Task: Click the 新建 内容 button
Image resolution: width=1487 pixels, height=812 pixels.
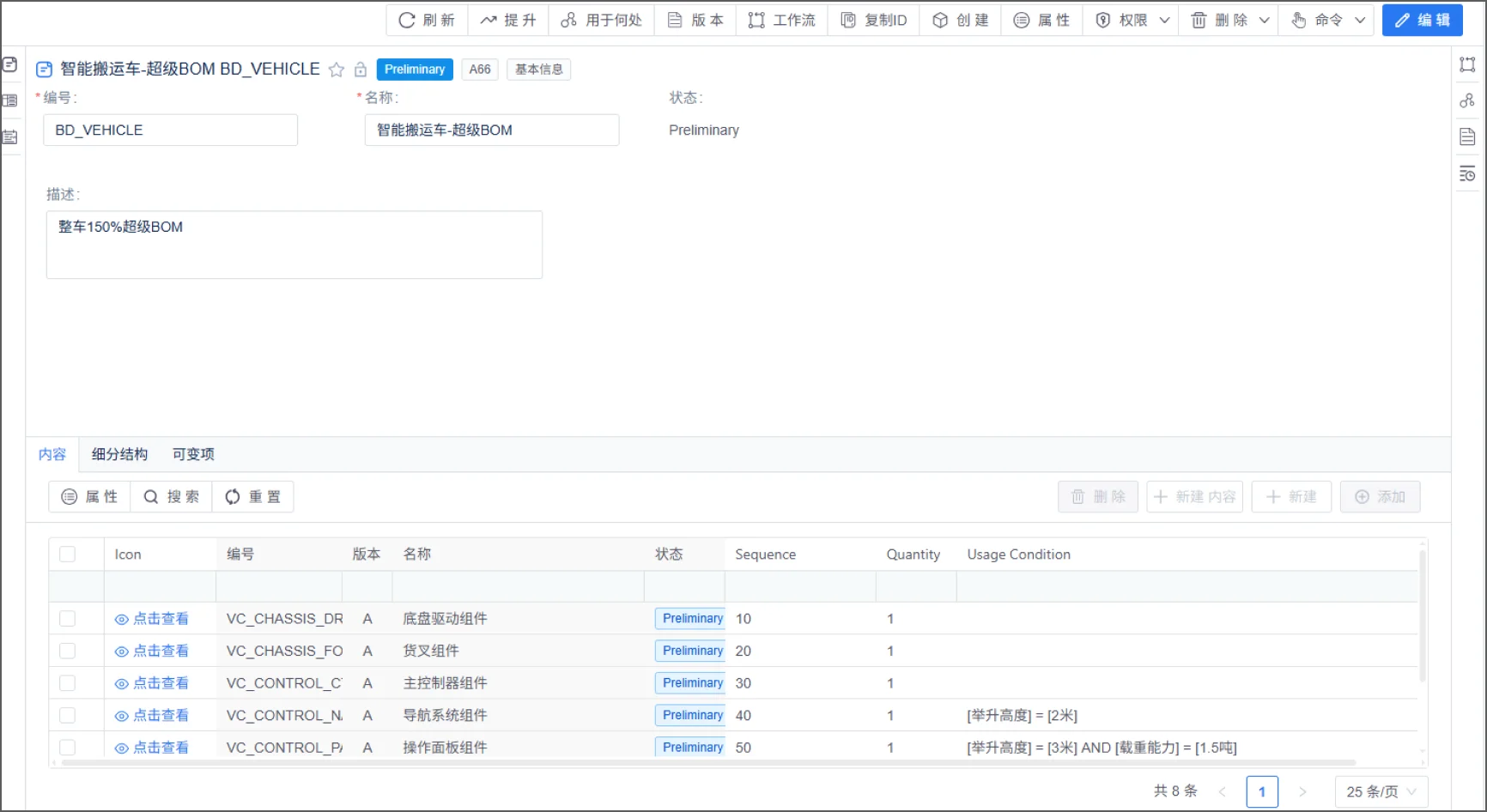Action: [1195, 497]
